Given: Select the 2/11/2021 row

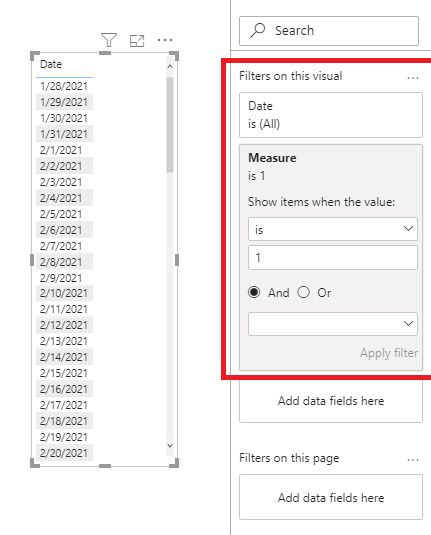Looking at the screenshot, I should [64, 309].
